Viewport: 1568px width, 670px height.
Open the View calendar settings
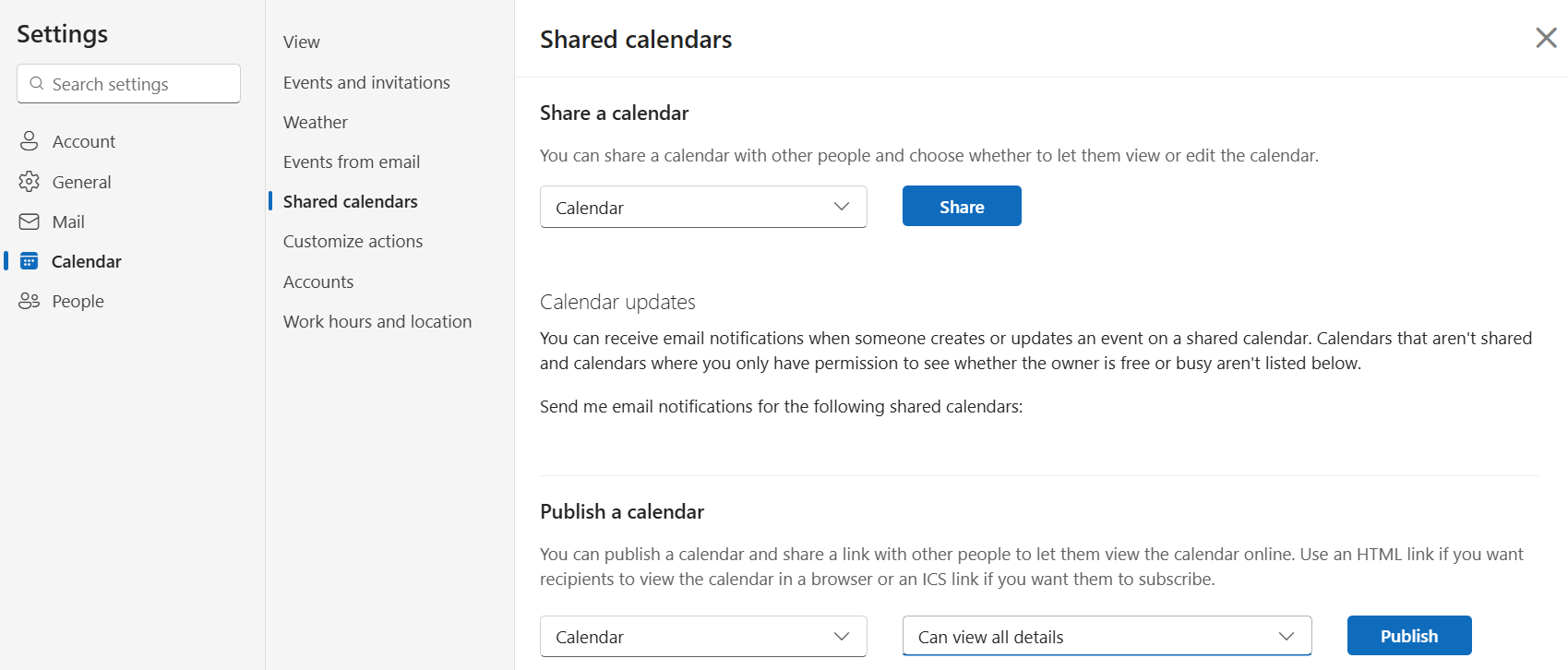(x=302, y=42)
